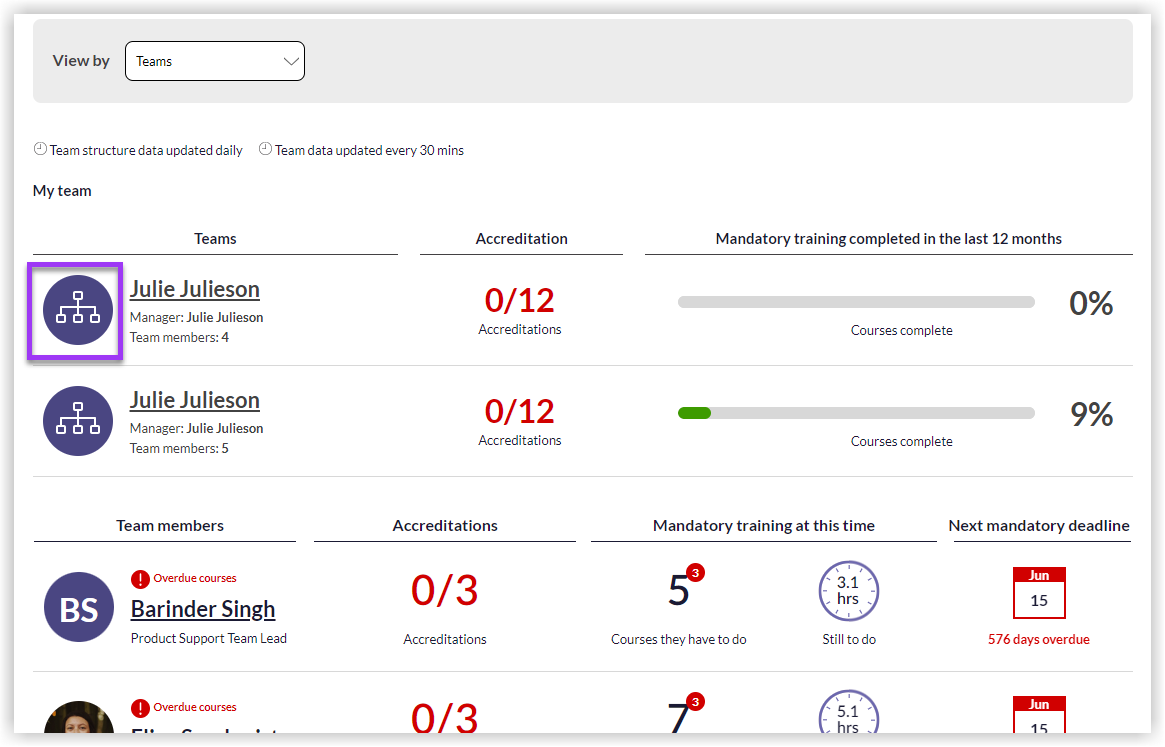Click the Next mandatory deadline column header
1165x747 pixels.
tap(1039, 526)
